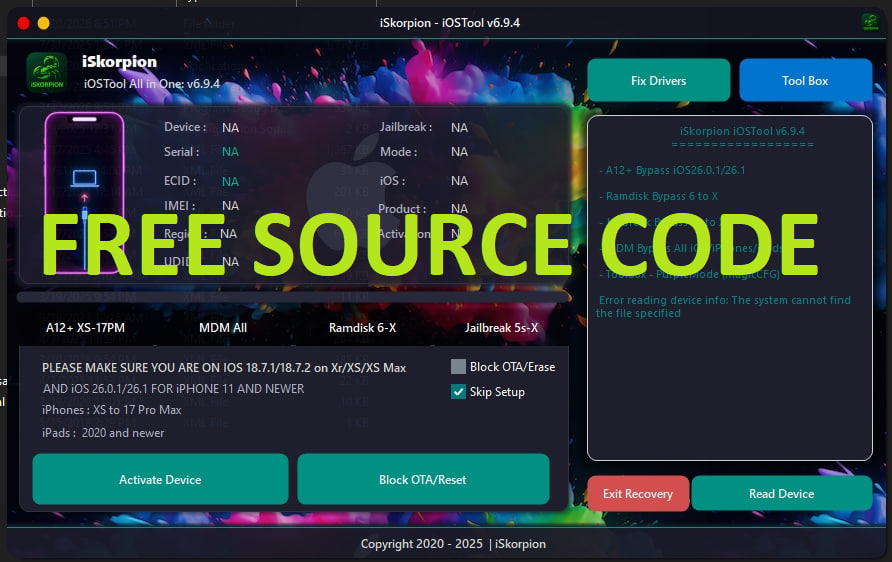This screenshot has width=892, height=562.
Task: Uncheck the Skip Setup checkbox
Action: click(458, 392)
